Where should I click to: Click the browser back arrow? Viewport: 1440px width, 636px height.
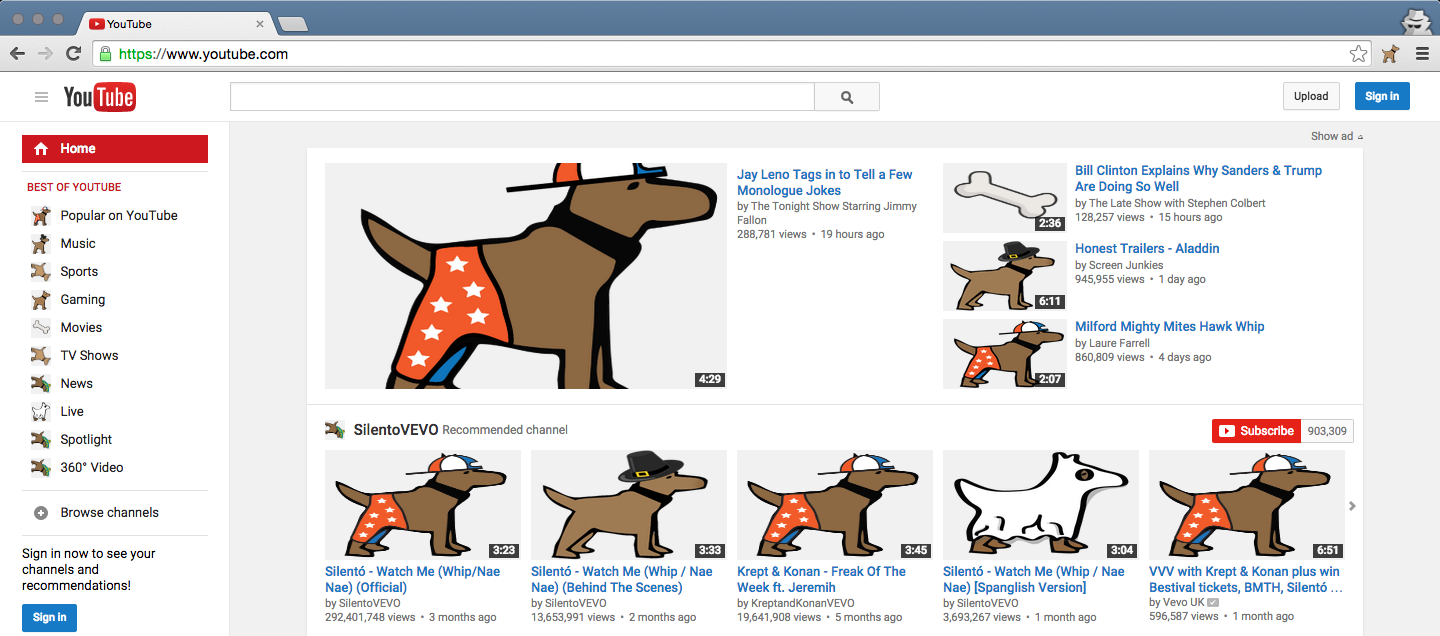[x=17, y=54]
